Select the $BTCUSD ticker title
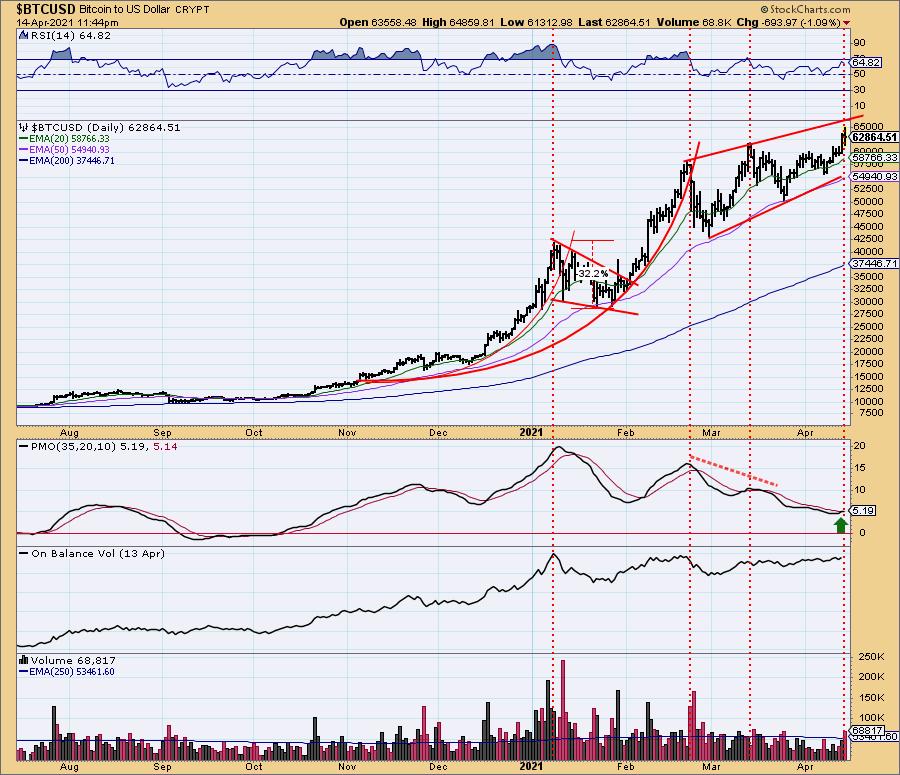The height and width of the screenshot is (775, 900). 46,9
